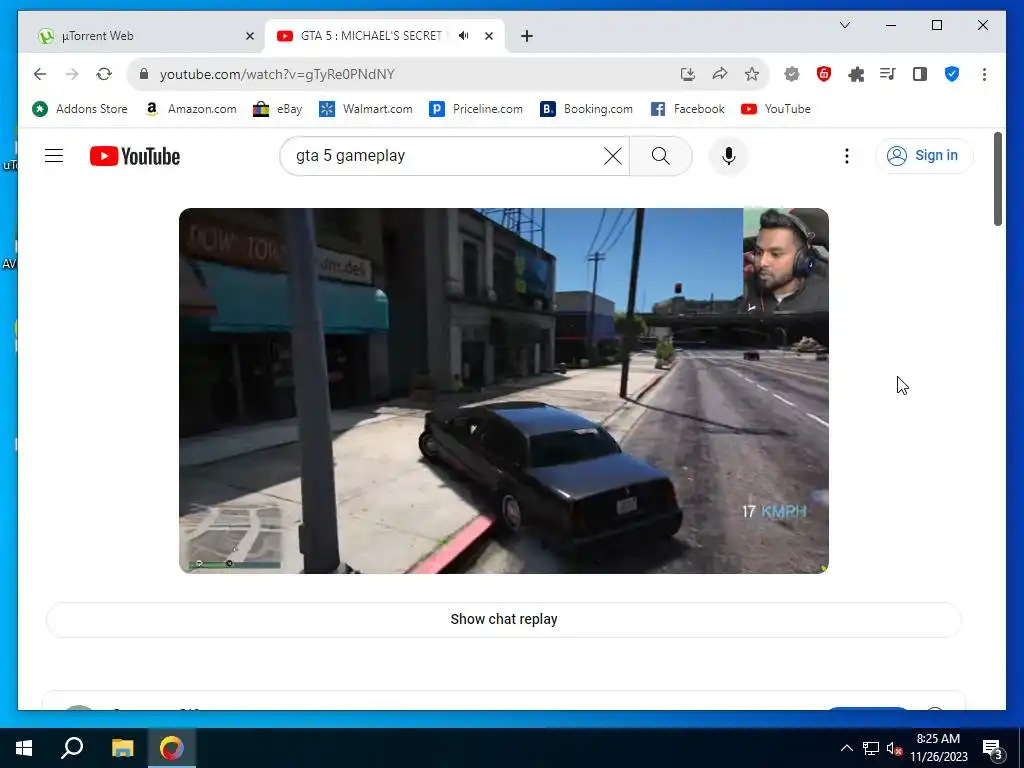Screen dimensions: 1024x768
Task: Open the Booking.com bookmark
Action: tap(586, 109)
